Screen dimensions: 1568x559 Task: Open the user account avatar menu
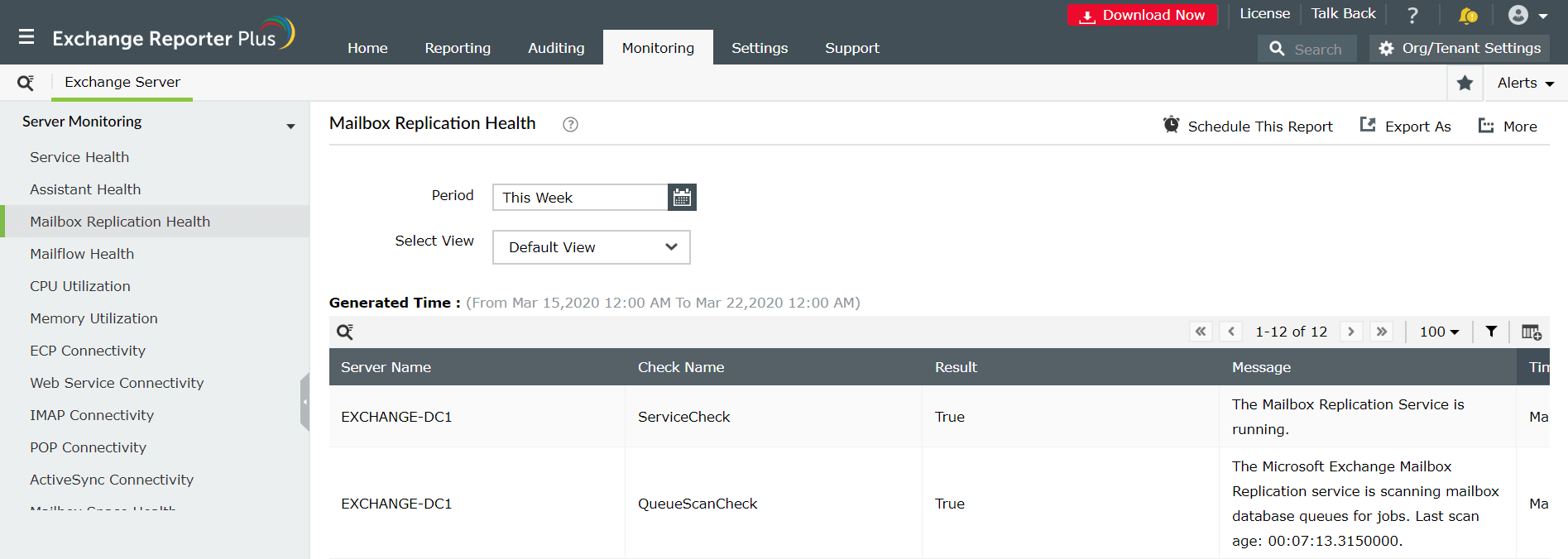coord(1527,15)
